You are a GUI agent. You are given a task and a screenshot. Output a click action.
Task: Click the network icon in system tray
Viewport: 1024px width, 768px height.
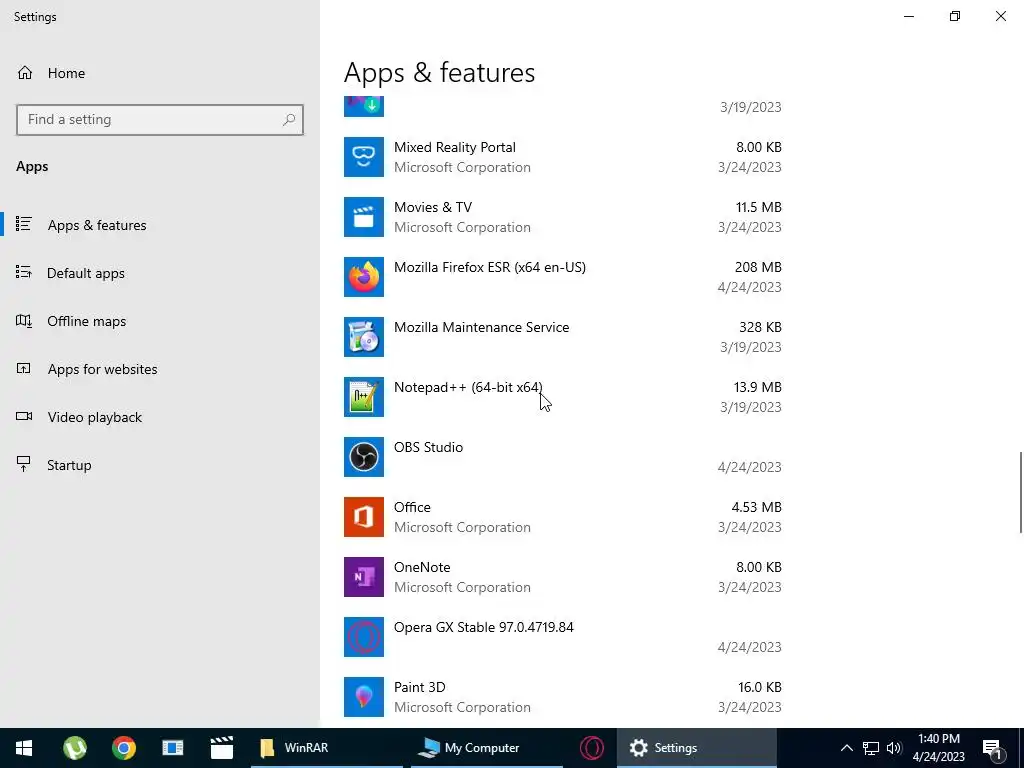pyautogui.click(x=871, y=748)
